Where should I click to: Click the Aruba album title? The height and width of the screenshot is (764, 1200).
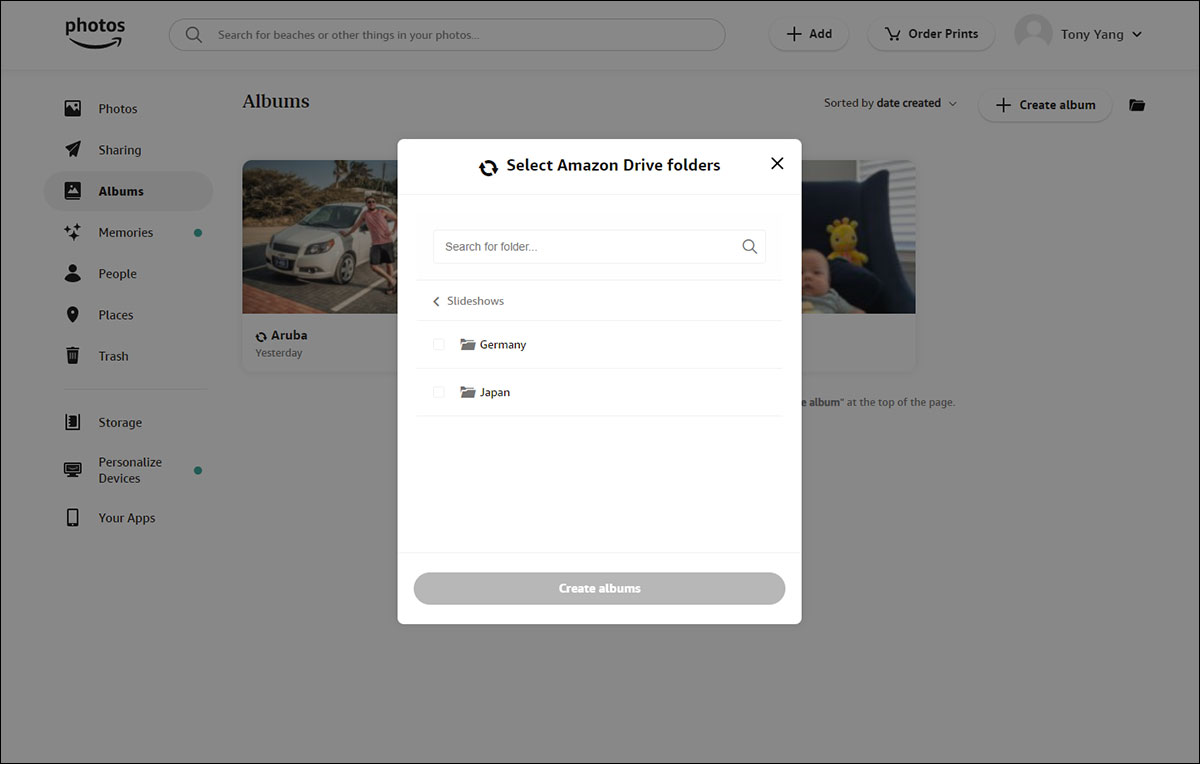pyautogui.click(x=289, y=335)
